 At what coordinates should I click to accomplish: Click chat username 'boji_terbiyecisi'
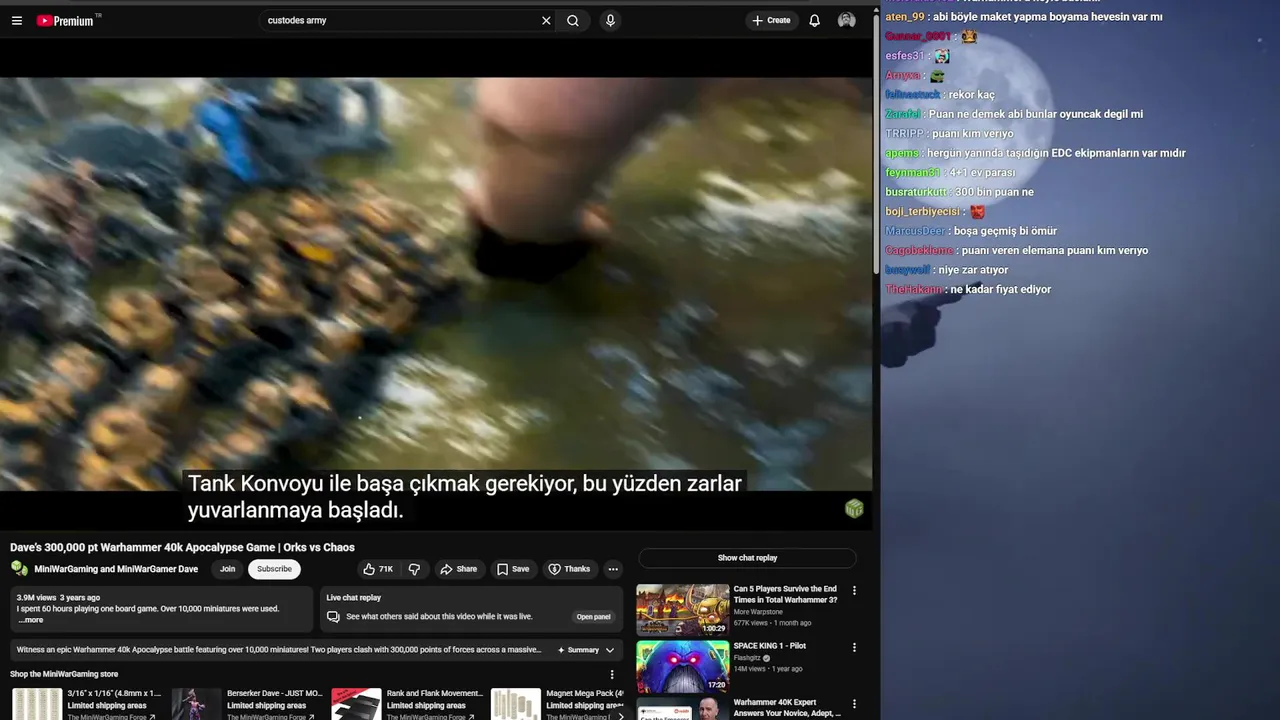pyautogui.click(x=923, y=212)
